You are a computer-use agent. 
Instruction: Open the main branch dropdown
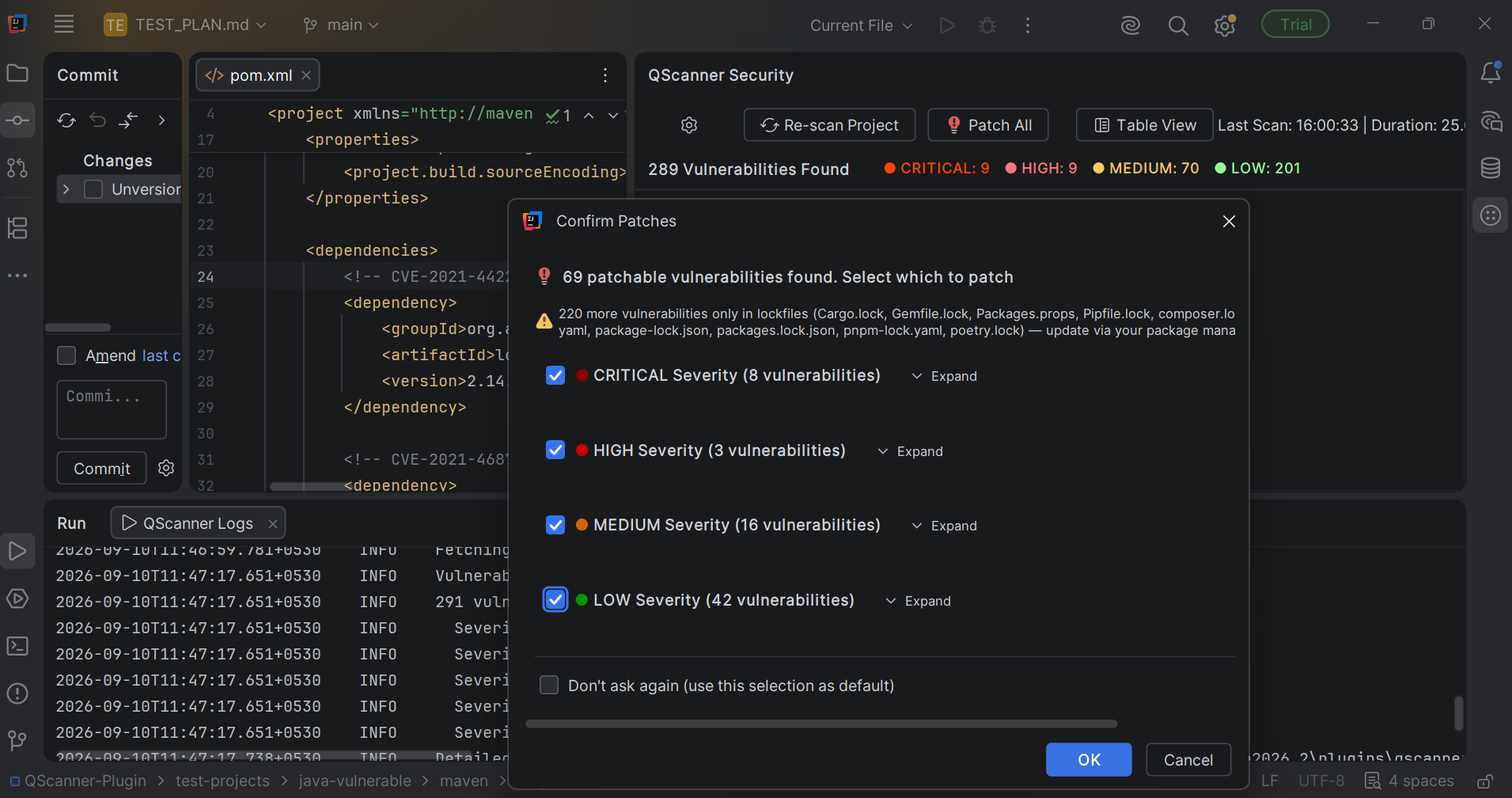(341, 25)
